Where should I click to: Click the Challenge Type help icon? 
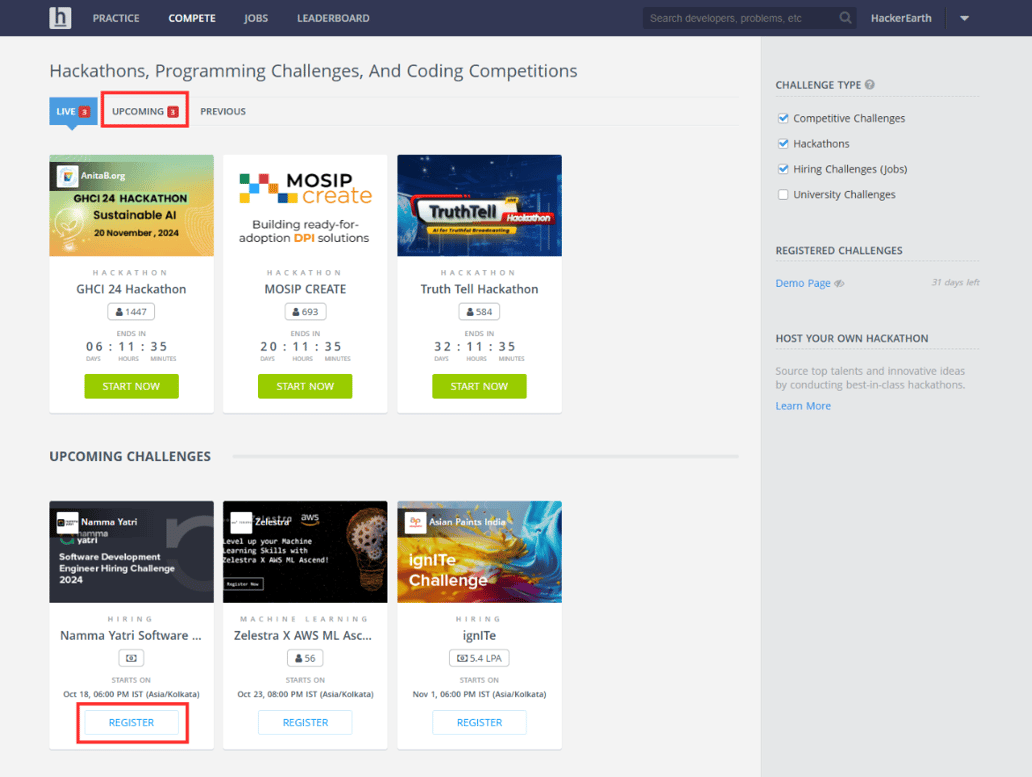point(869,85)
